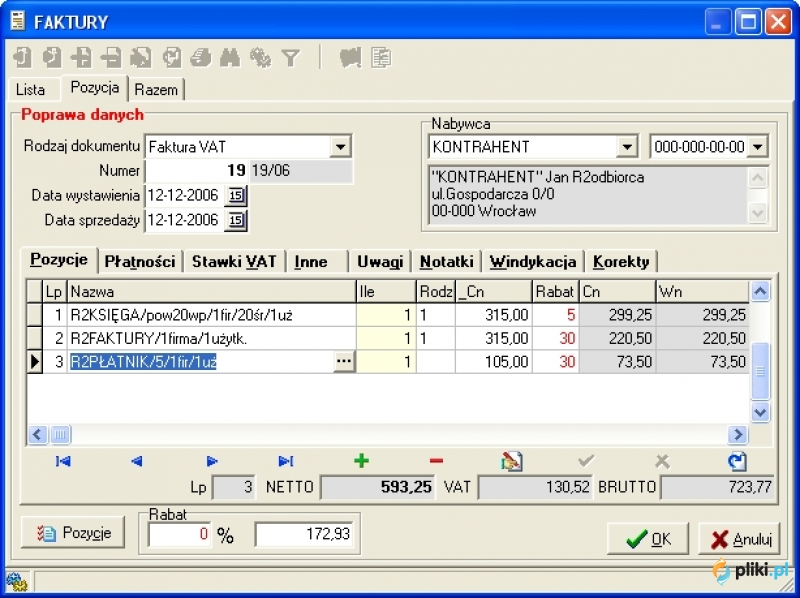Viewport: 800px width, 598px height.
Task: Go to next record in navigator
Action: click(x=212, y=461)
